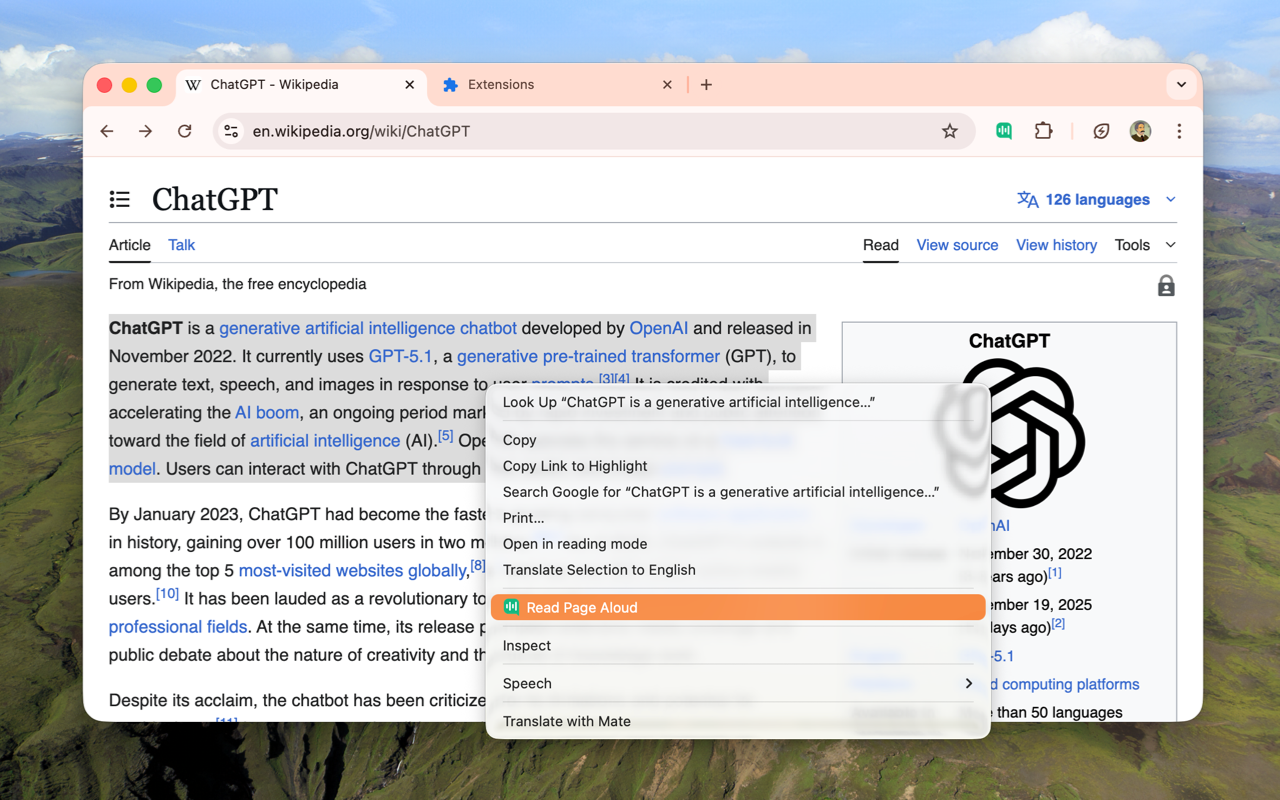This screenshot has height=800, width=1280.
Task: Go back using the back arrow
Action: 107,131
